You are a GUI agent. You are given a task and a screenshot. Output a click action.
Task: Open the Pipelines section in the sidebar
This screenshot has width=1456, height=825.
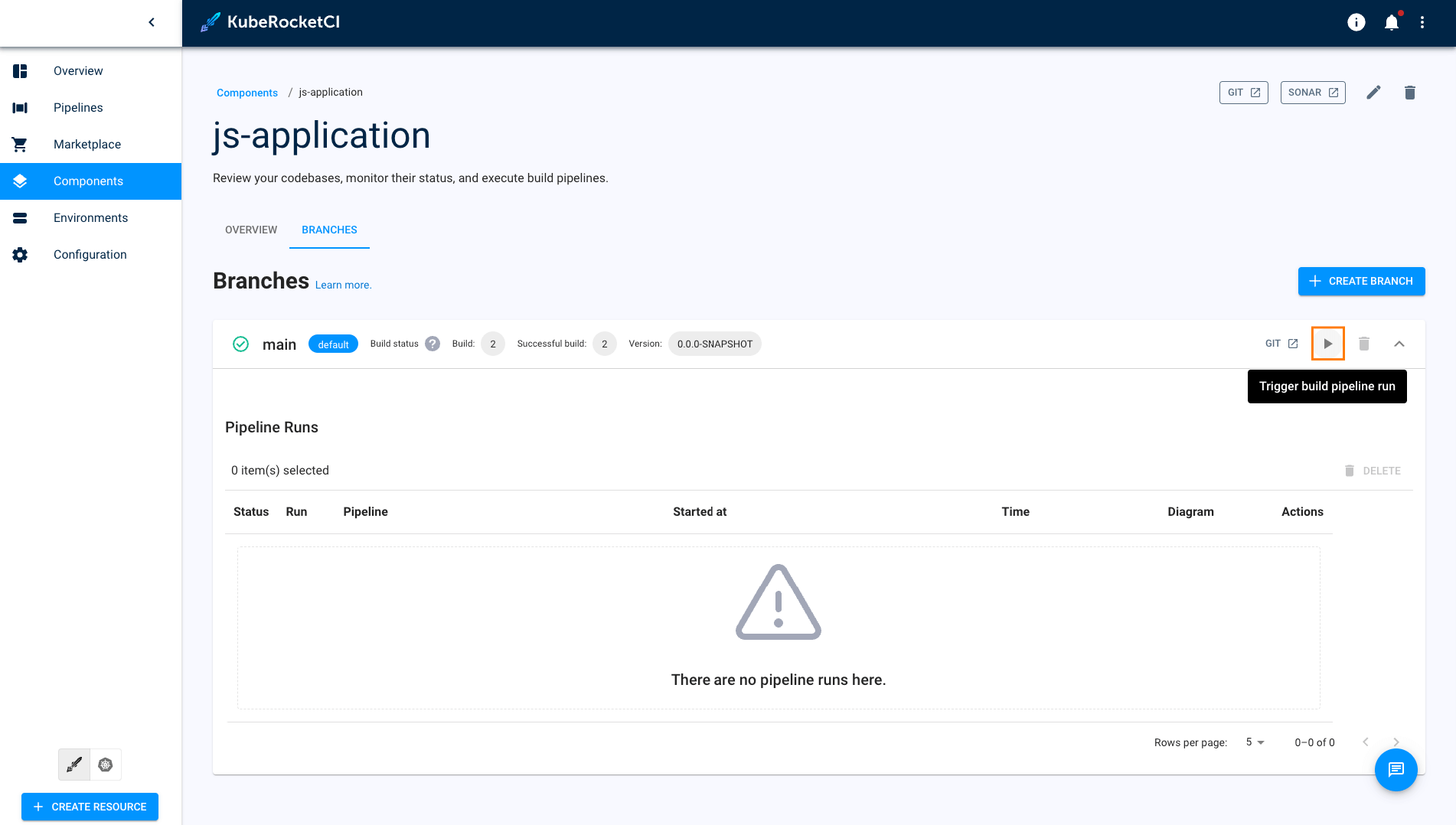click(78, 107)
